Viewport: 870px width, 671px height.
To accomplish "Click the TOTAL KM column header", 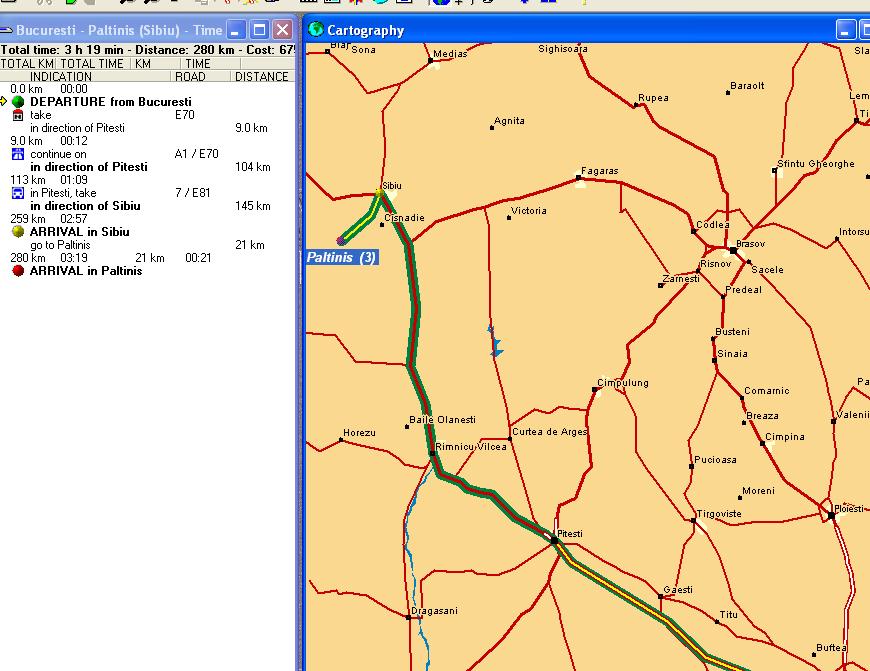I will click(x=27, y=64).
